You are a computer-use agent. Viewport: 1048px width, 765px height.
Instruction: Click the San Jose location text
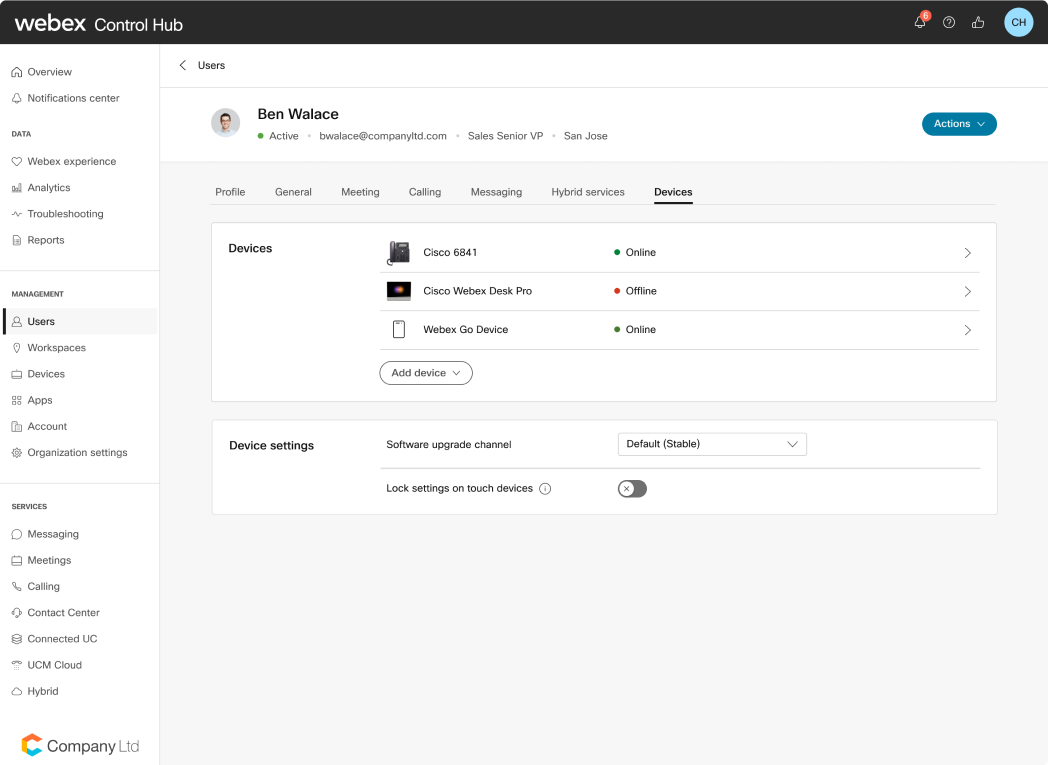point(585,136)
